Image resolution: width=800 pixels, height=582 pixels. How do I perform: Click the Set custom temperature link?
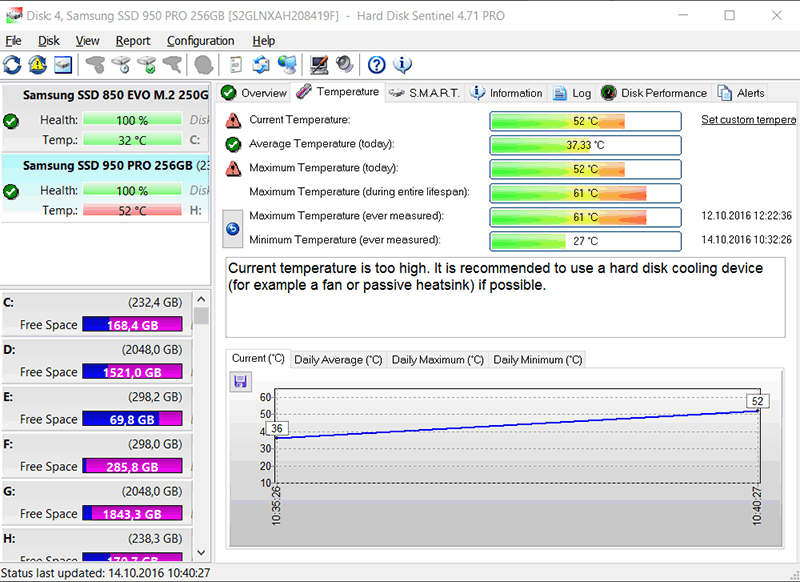[748, 119]
